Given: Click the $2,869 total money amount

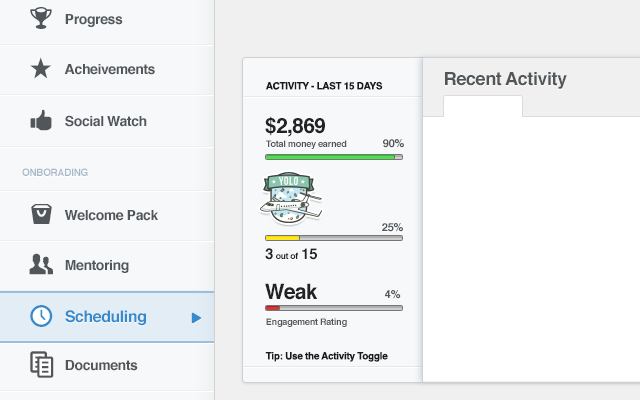Looking at the screenshot, I should click(x=295, y=125).
